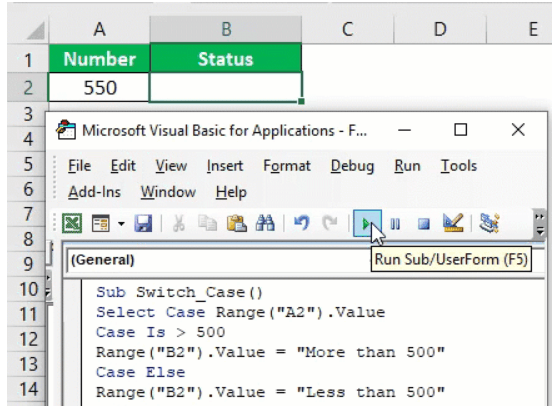Open the Debug menu
Screen dimensions: 555x406
(x=352, y=166)
